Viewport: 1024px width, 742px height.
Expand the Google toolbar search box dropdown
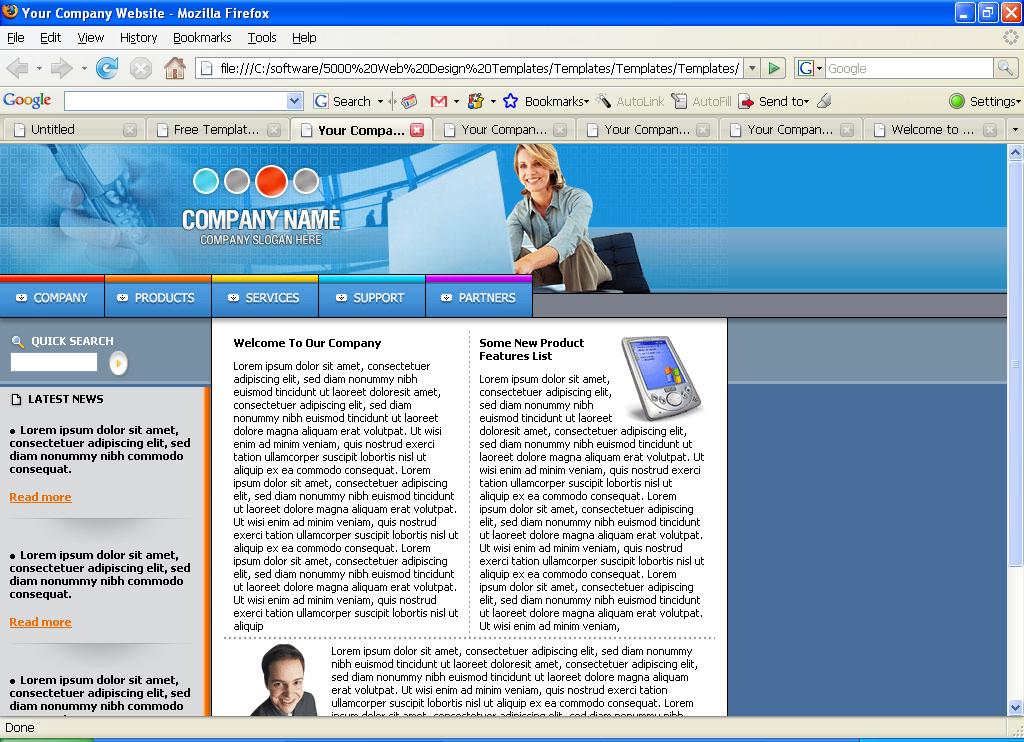pos(295,101)
